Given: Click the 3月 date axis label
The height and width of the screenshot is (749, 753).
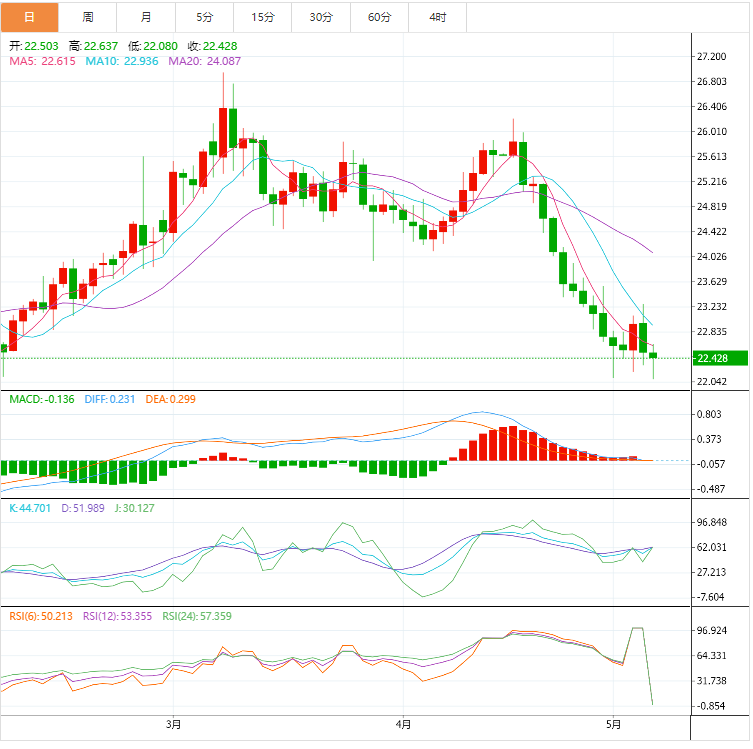Looking at the screenshot, I should (x=174, y=723).
